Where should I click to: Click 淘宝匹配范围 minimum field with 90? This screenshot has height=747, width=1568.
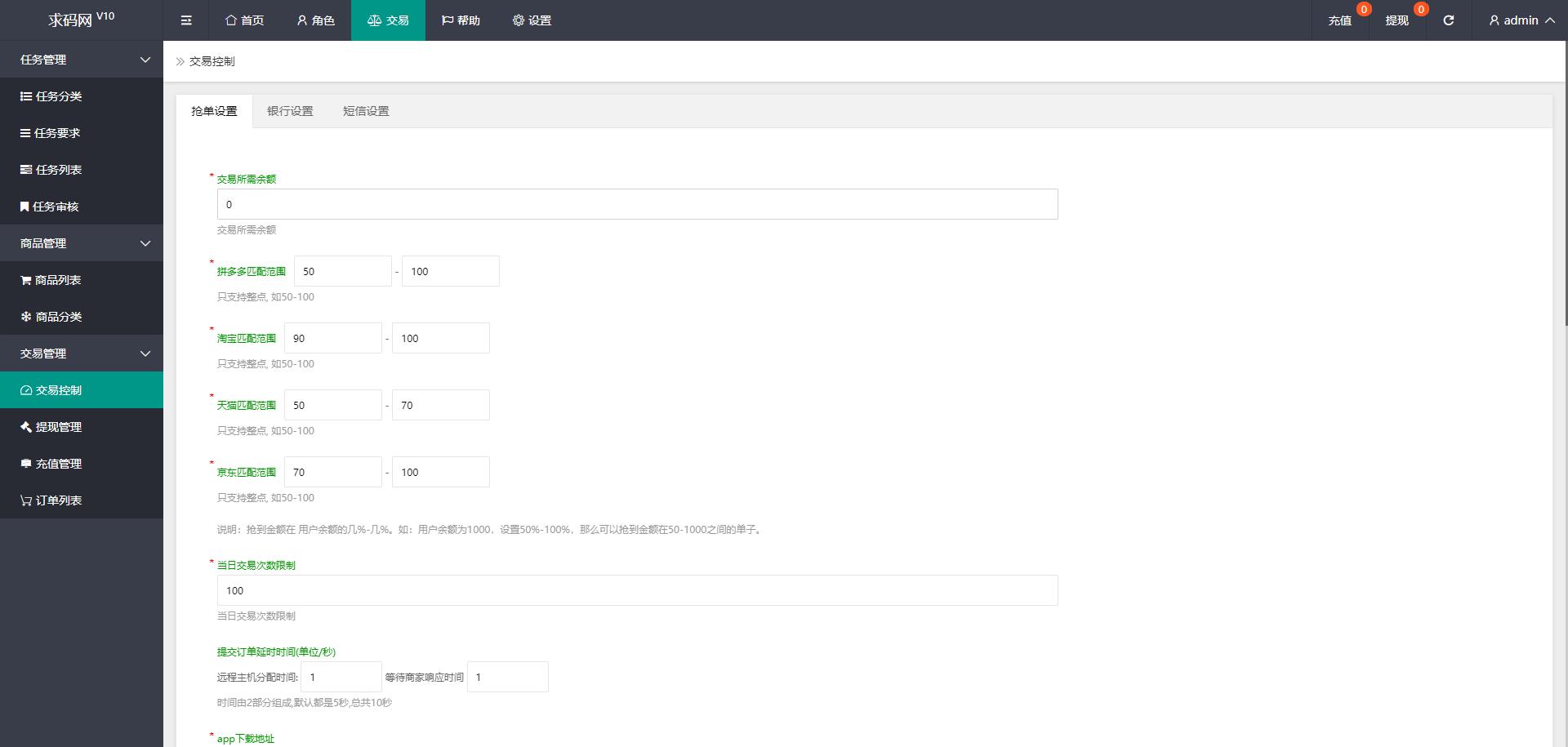(x=333, y=338)
